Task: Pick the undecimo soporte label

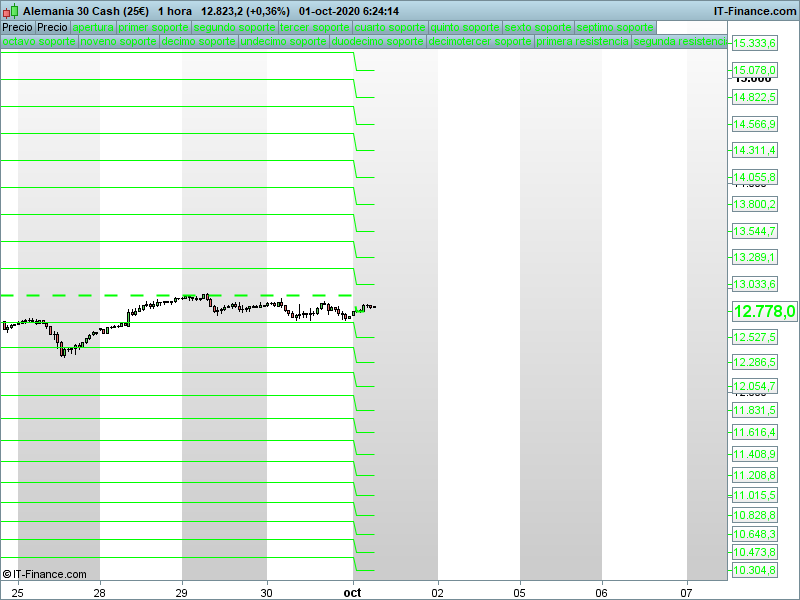Action: point(284,41)
